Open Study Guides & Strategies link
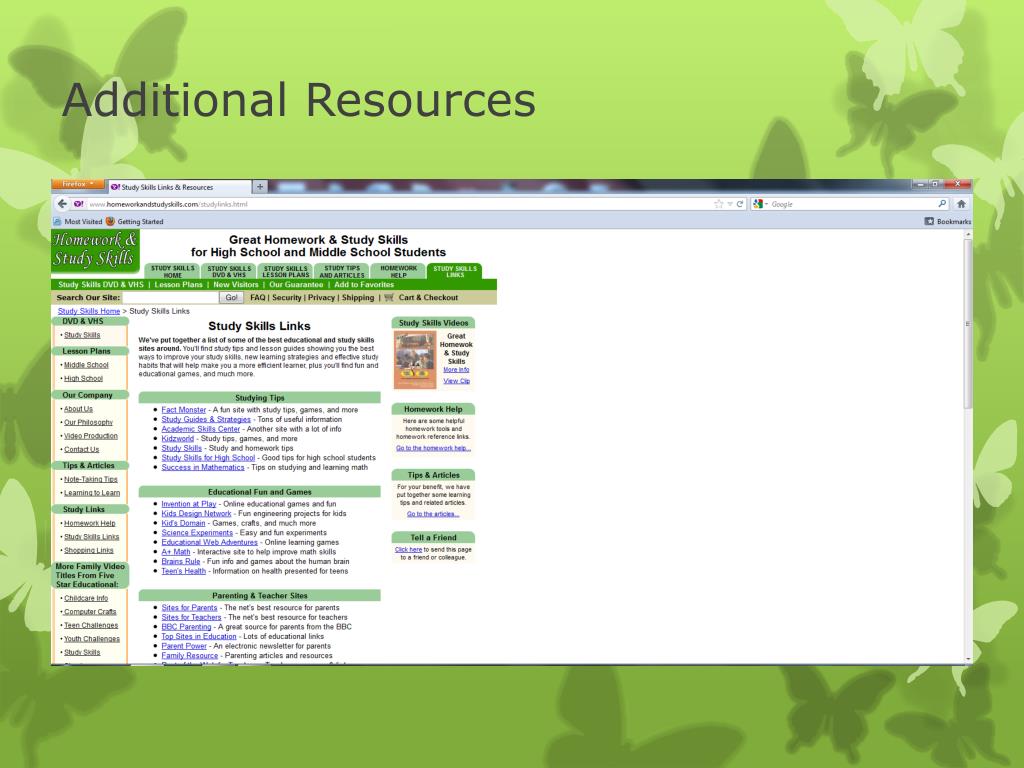 [206, 419]
